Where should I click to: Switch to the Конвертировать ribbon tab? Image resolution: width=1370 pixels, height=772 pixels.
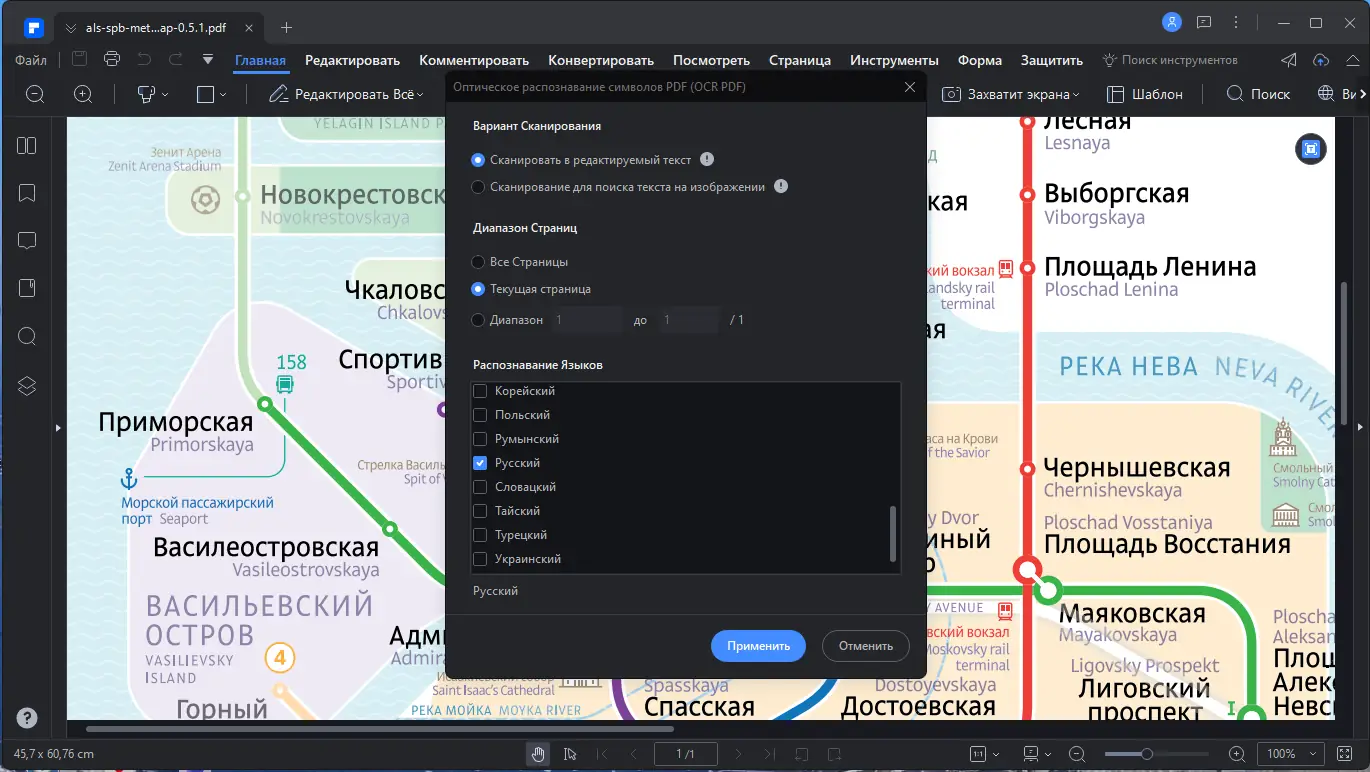tap(600, 60)
